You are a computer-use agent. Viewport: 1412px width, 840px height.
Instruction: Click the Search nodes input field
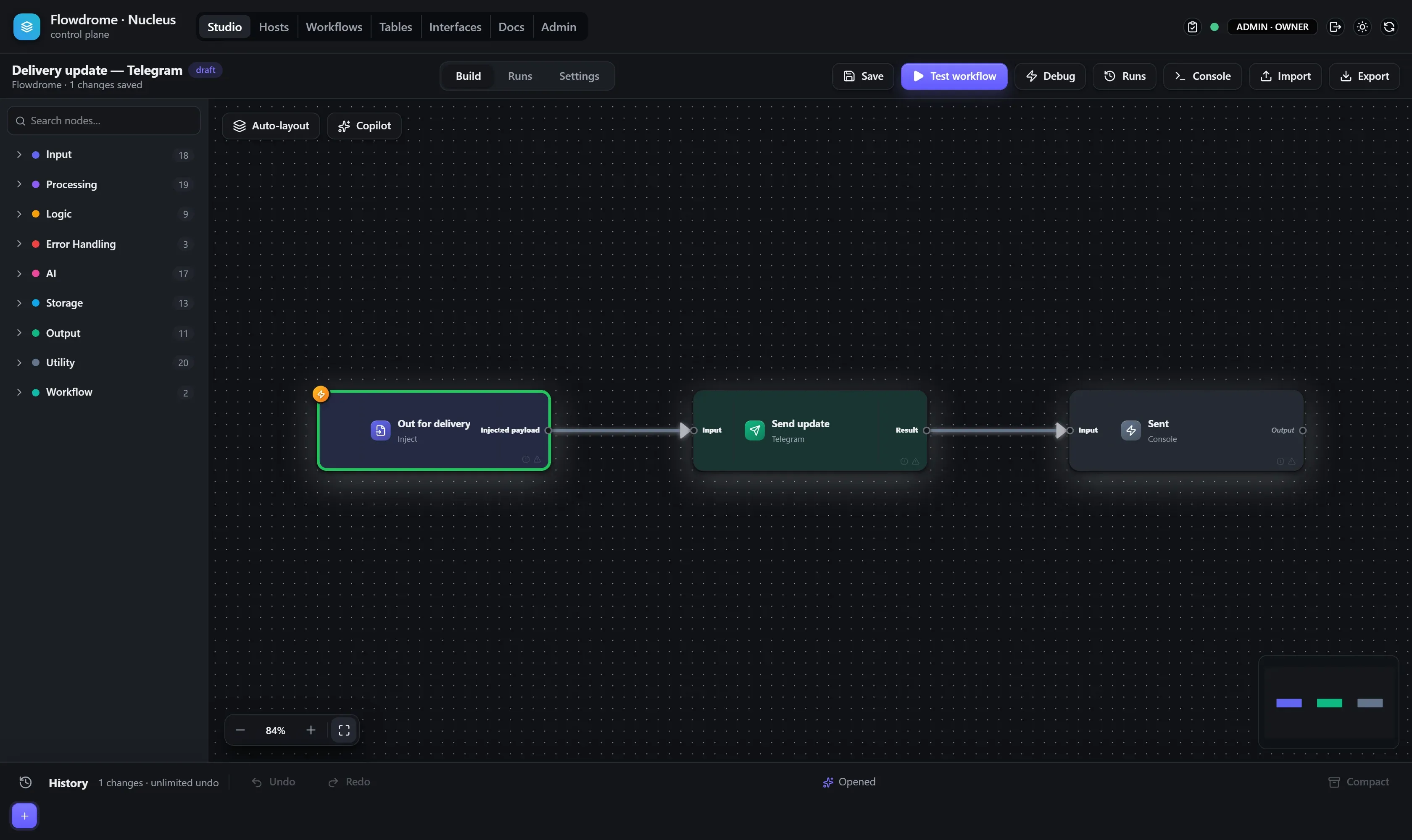[104, 121]
